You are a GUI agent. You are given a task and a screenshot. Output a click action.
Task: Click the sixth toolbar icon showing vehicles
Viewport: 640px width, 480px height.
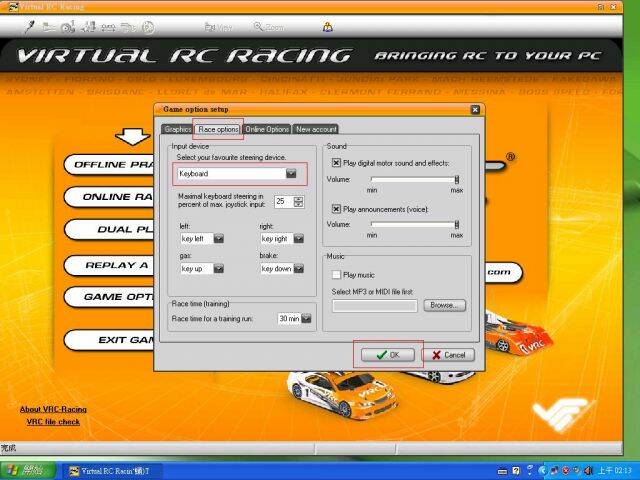(129, 28)
